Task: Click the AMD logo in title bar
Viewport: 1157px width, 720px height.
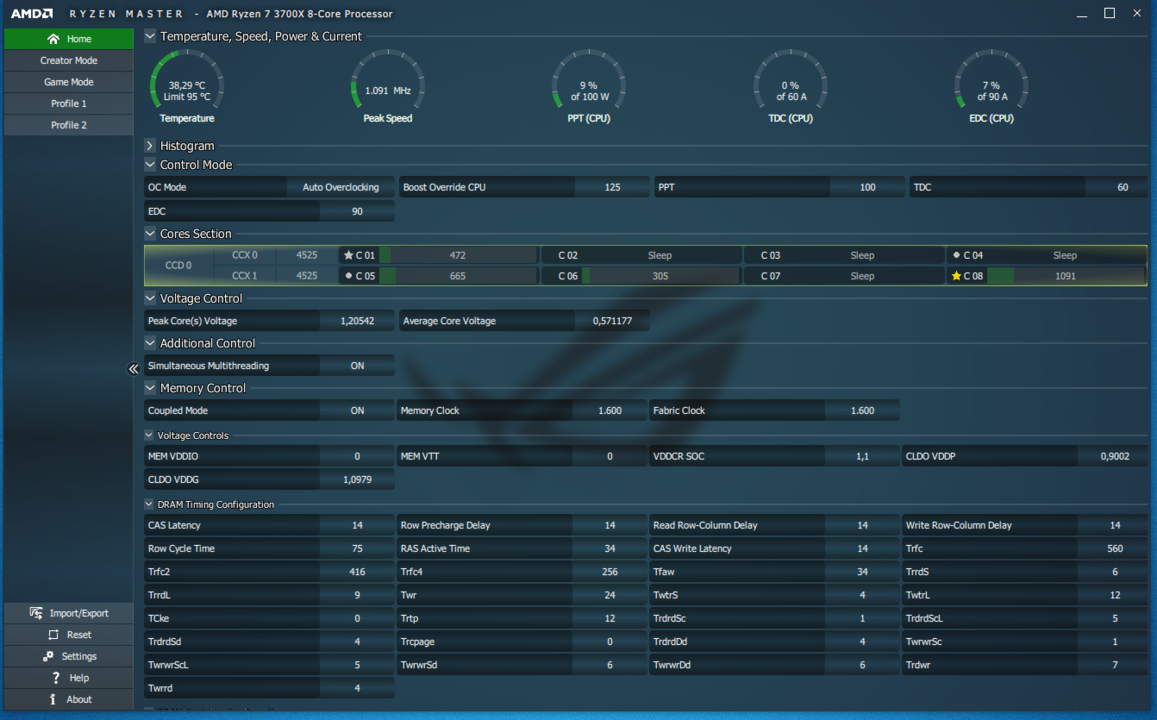Action: pyautogui.click(x=32, y=13)
